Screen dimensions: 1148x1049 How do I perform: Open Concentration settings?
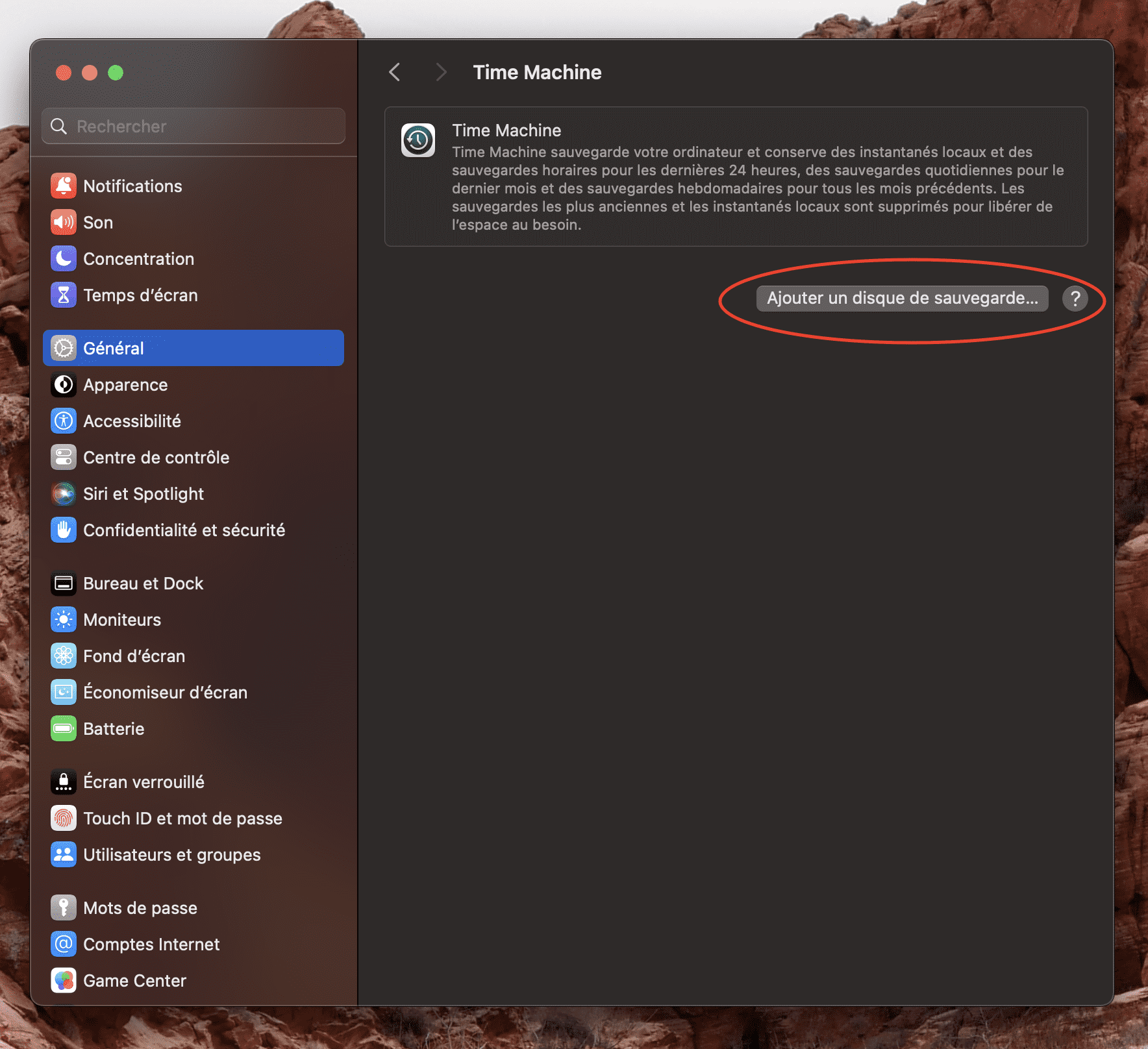pos(193,259)
